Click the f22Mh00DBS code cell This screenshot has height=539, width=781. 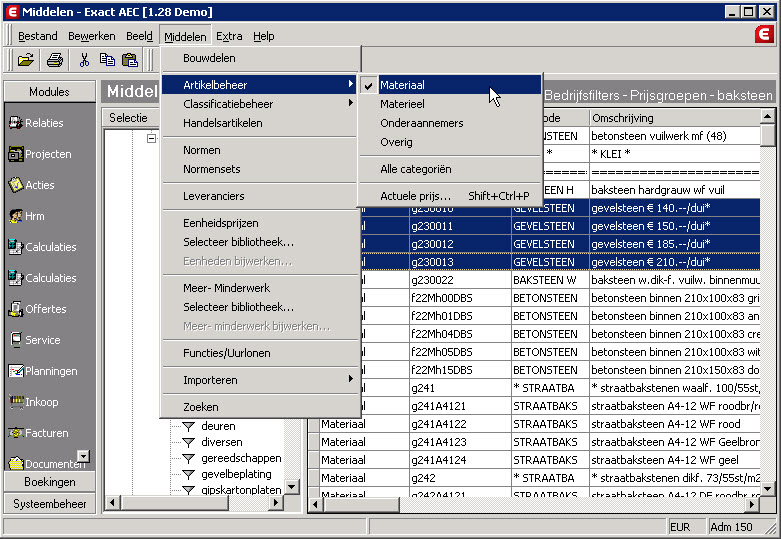point(460,298)
